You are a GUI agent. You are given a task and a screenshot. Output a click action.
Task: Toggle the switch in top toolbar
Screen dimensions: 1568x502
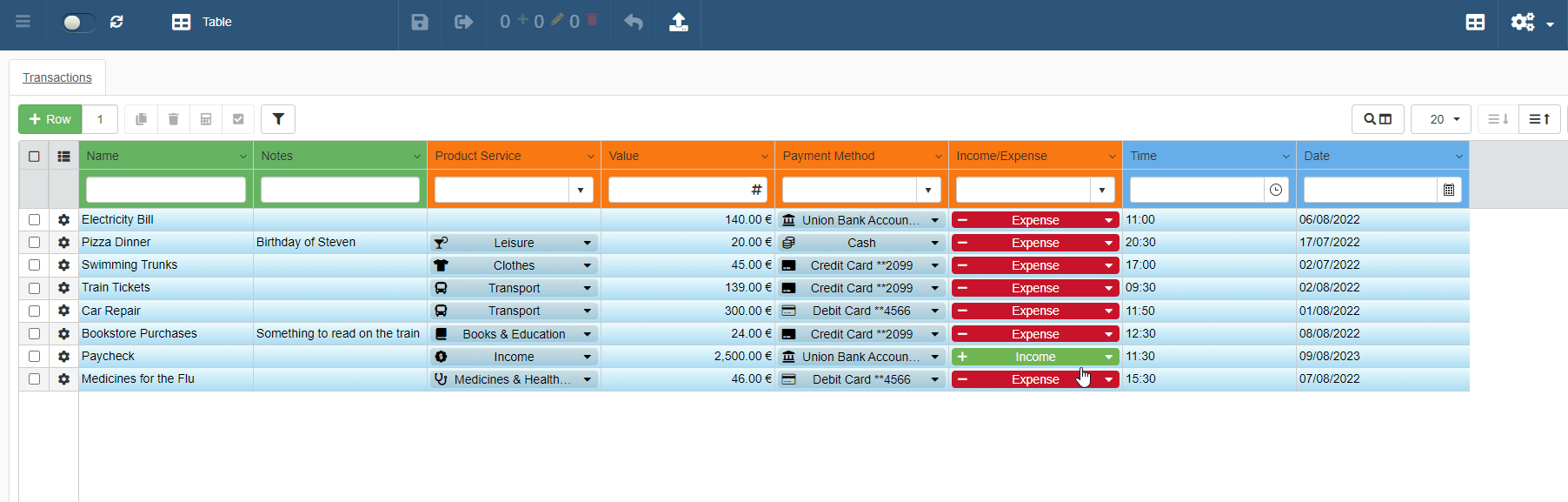tap(78, 23)
